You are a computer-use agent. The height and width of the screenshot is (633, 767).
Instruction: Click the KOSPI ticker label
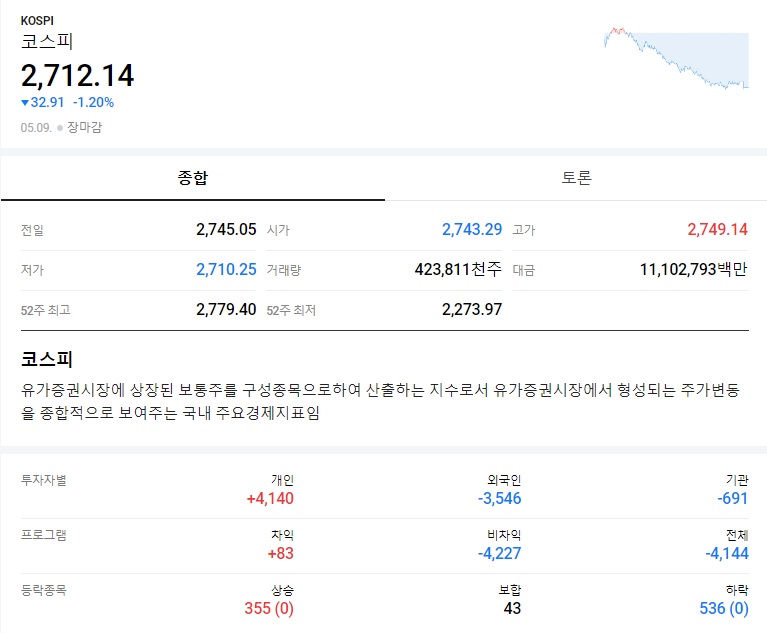click(x=37, y=21)
